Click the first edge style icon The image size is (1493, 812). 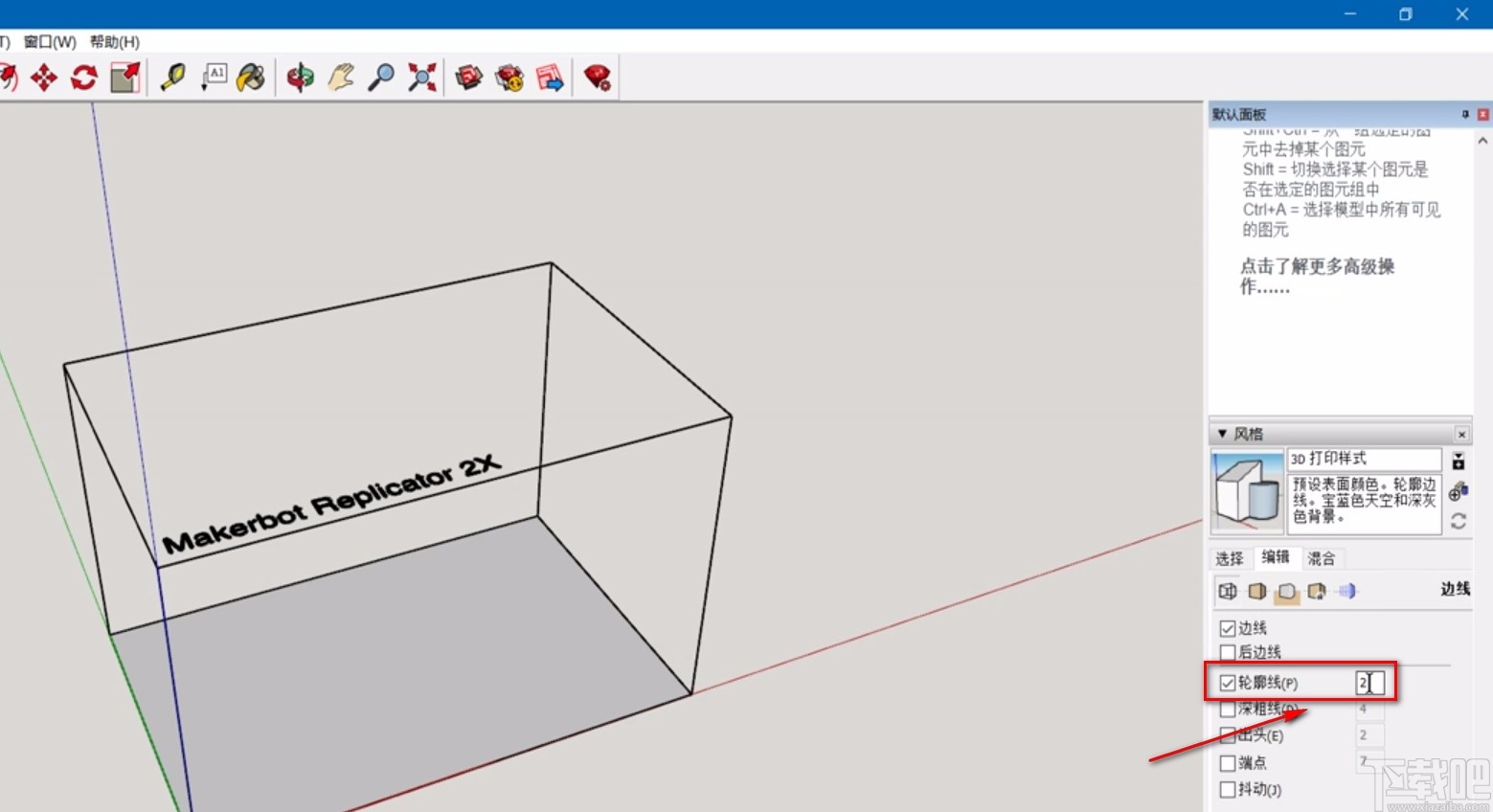[x=1227, y=591]
